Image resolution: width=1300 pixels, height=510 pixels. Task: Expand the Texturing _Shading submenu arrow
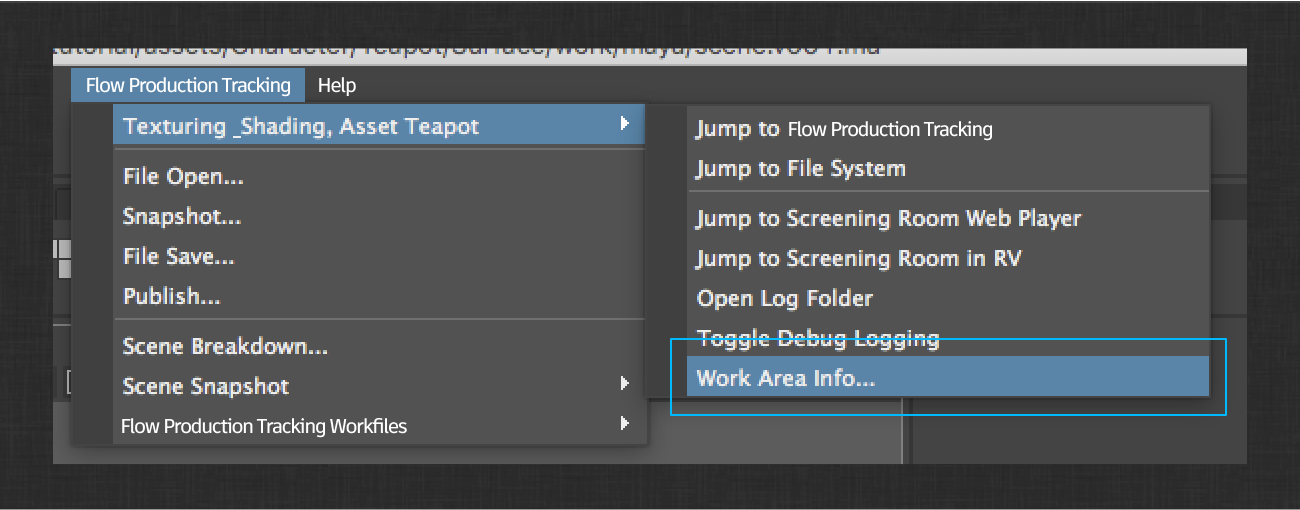(x=624, y=124)
